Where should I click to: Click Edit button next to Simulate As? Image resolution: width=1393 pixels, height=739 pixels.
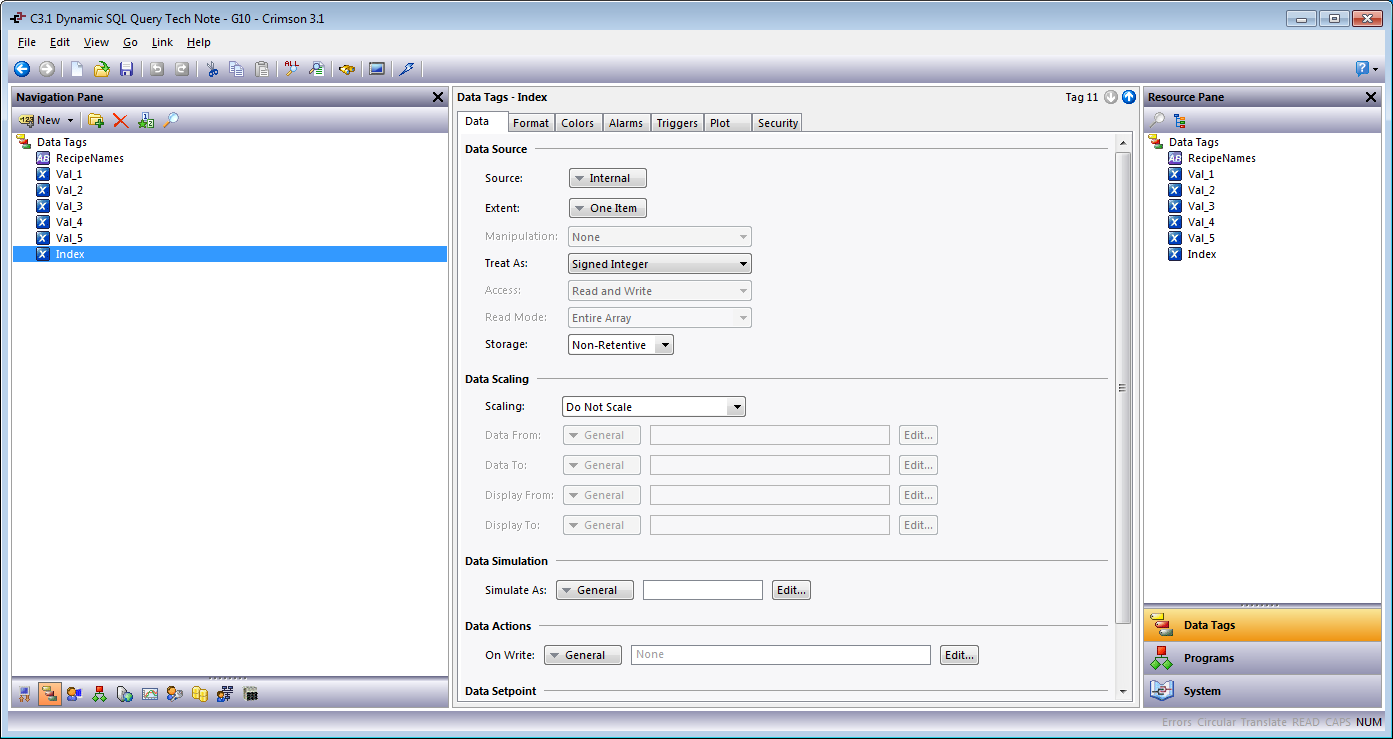pyautogui.click(x=791, y=590)
